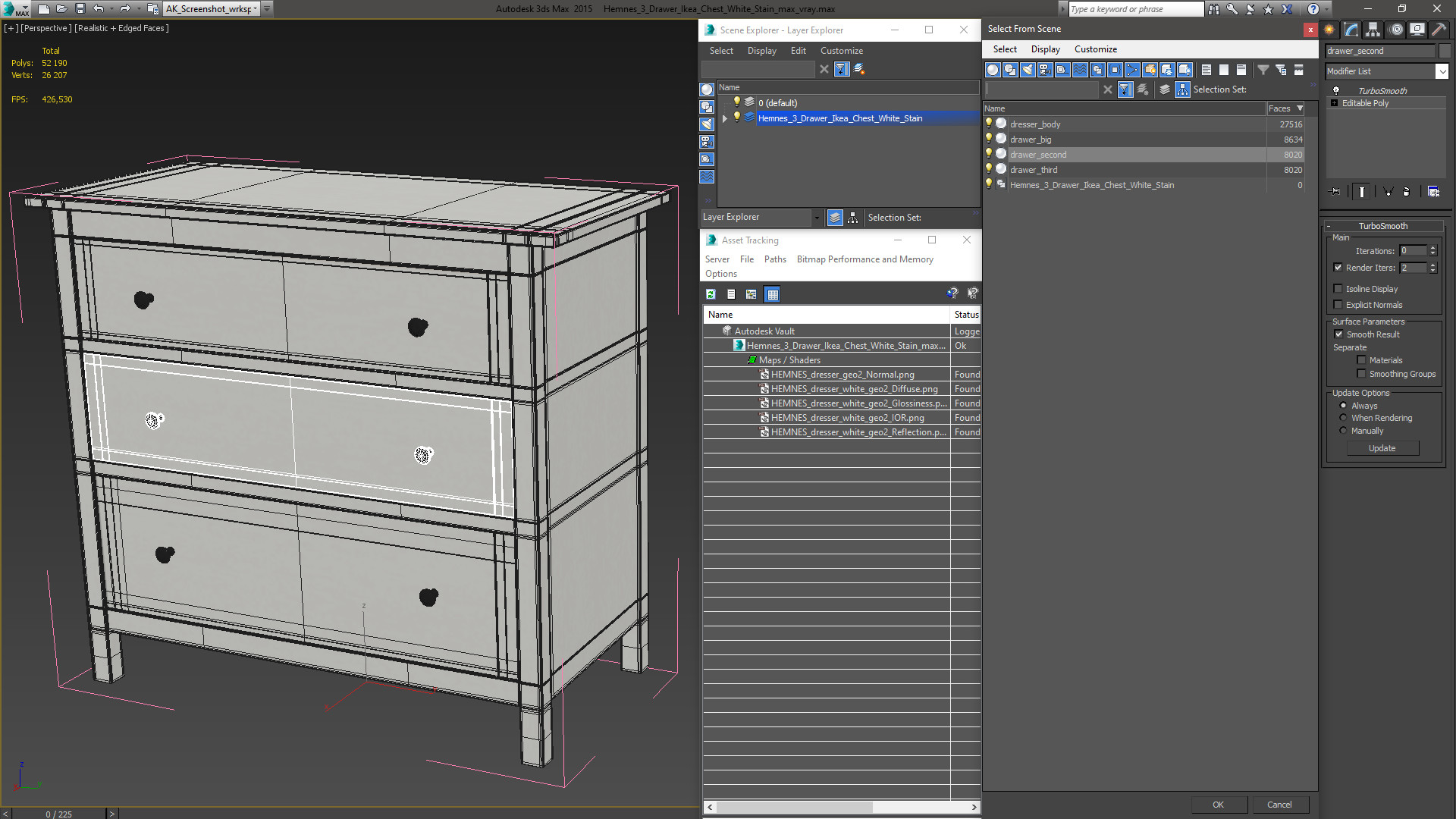
Task: Click the object color swatch beside drawer_second
Action: [1445, 51]
